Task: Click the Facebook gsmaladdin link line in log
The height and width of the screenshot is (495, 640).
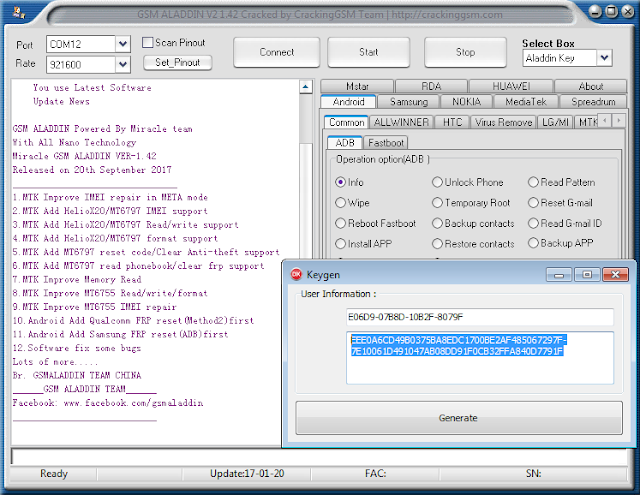Action: coord(108,403)
